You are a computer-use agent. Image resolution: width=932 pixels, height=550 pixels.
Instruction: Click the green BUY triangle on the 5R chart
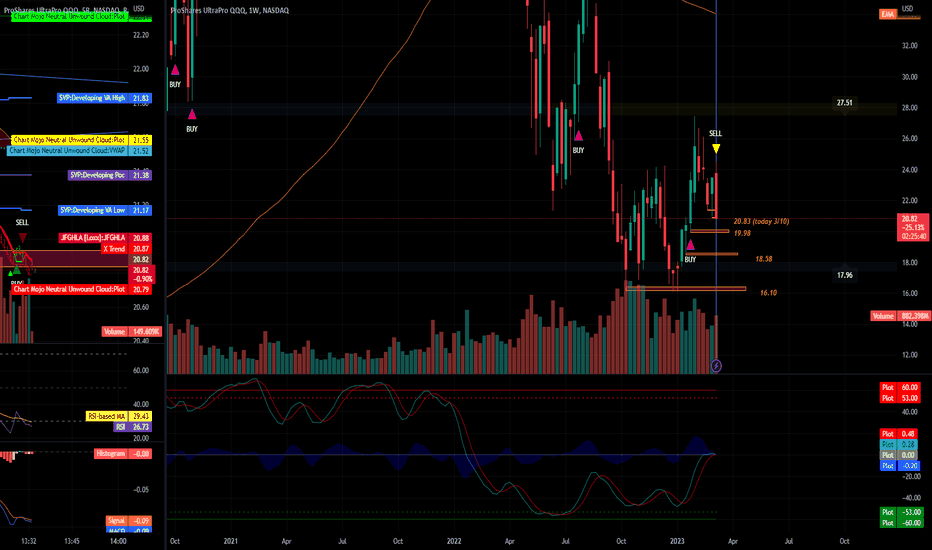point(17,271)
